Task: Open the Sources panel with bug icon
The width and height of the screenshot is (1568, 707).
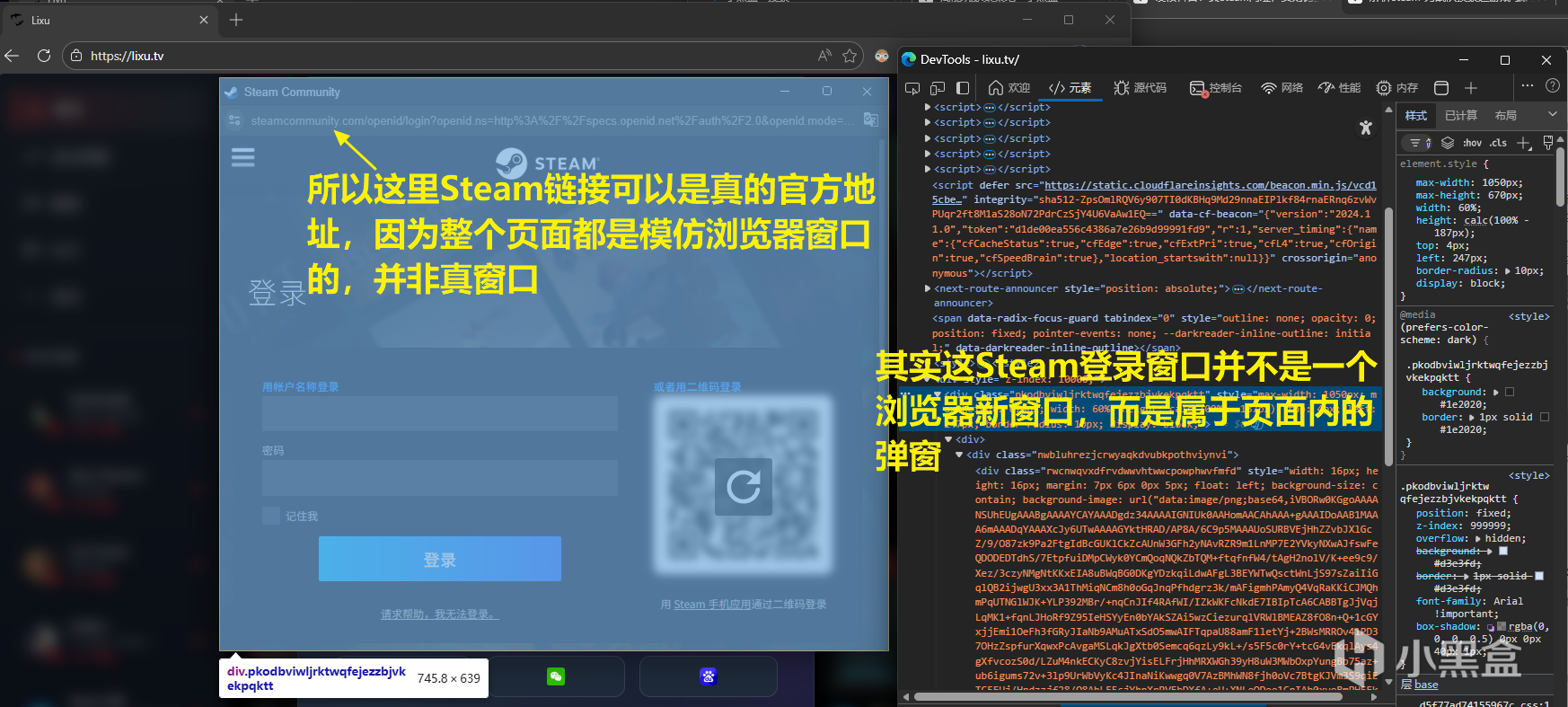Action: tap(1140, 88)
